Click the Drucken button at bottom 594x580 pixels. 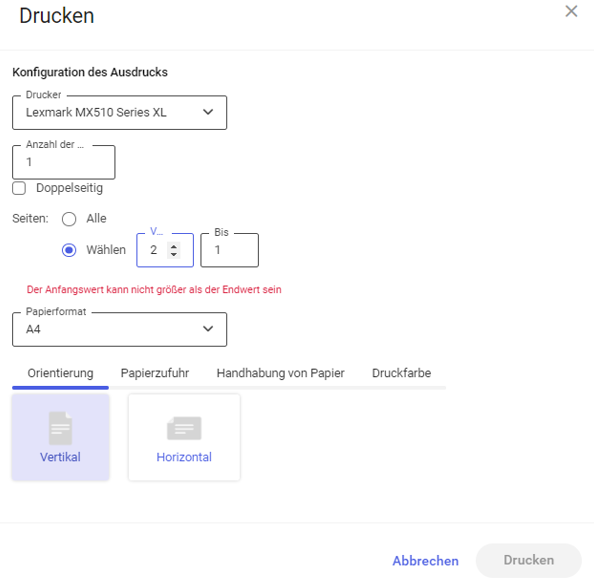tap(529, 560)
